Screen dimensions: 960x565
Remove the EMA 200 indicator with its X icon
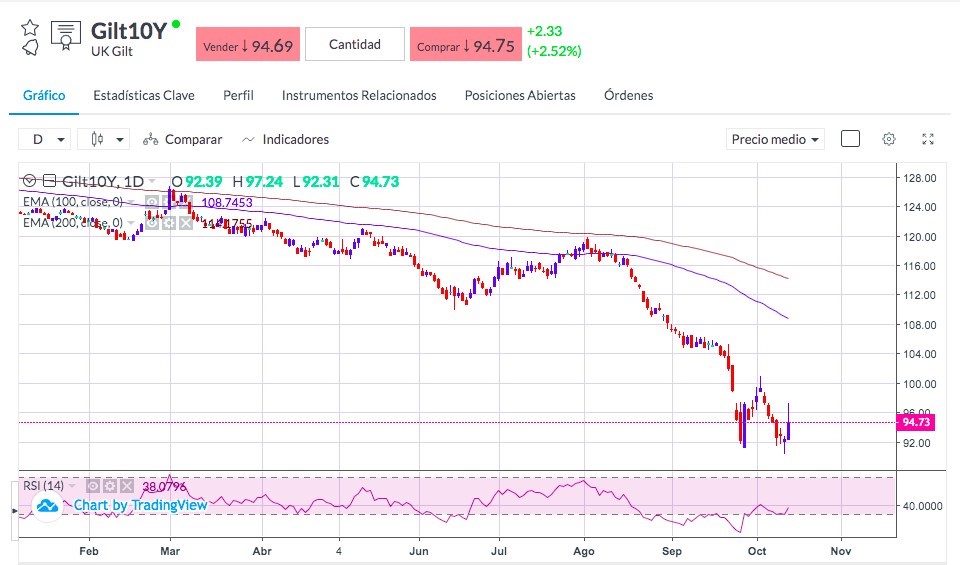point(186,223)
